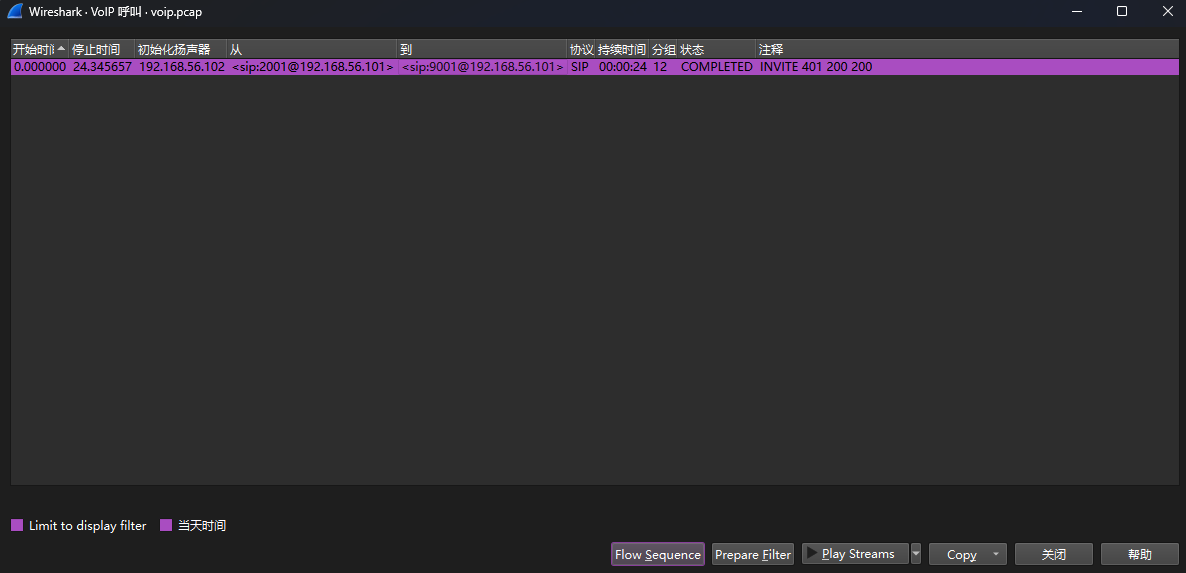1186x573 pixels.
Task: Click initial speaker cell 192.168.56.102
Action: [182, 67]
